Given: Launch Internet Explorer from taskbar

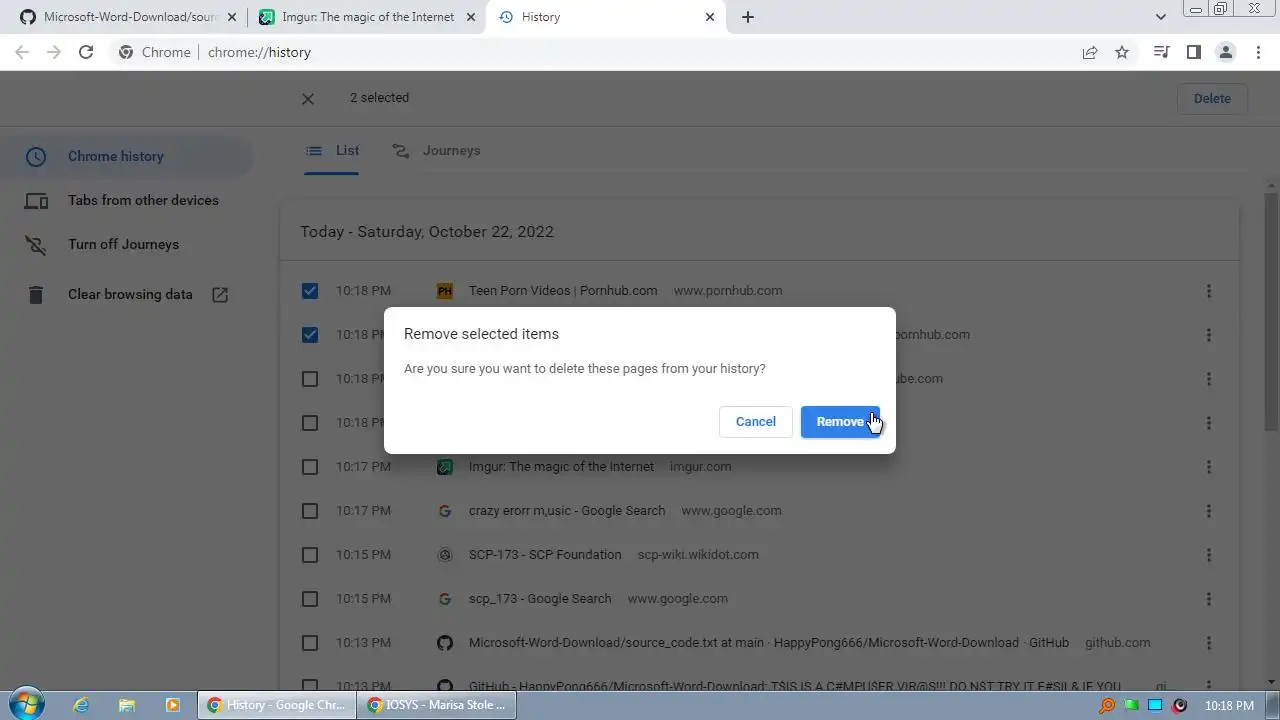Looking at the screenshot, I should pos(81,705).
